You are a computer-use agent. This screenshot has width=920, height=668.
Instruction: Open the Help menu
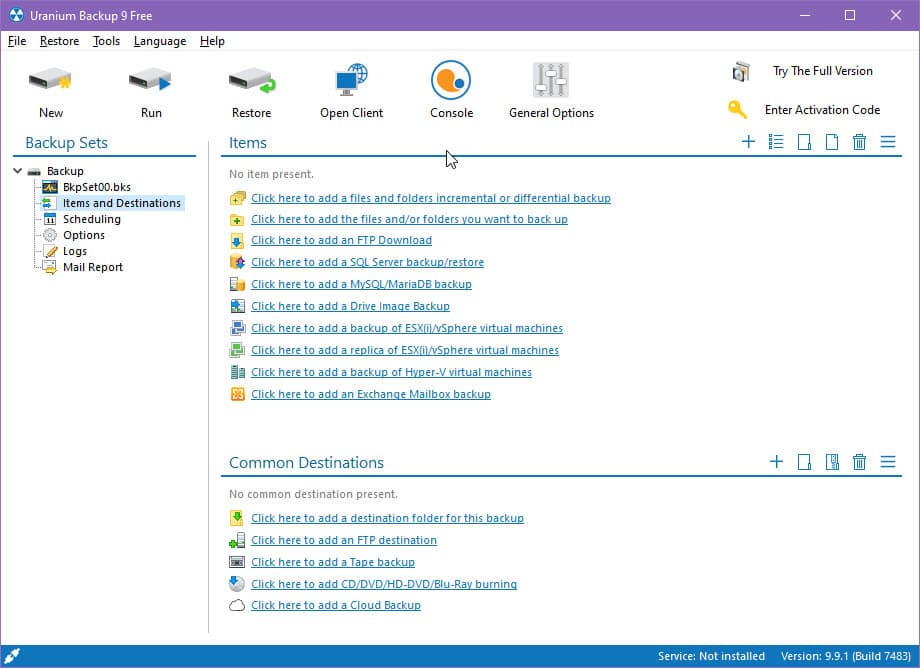212,41
